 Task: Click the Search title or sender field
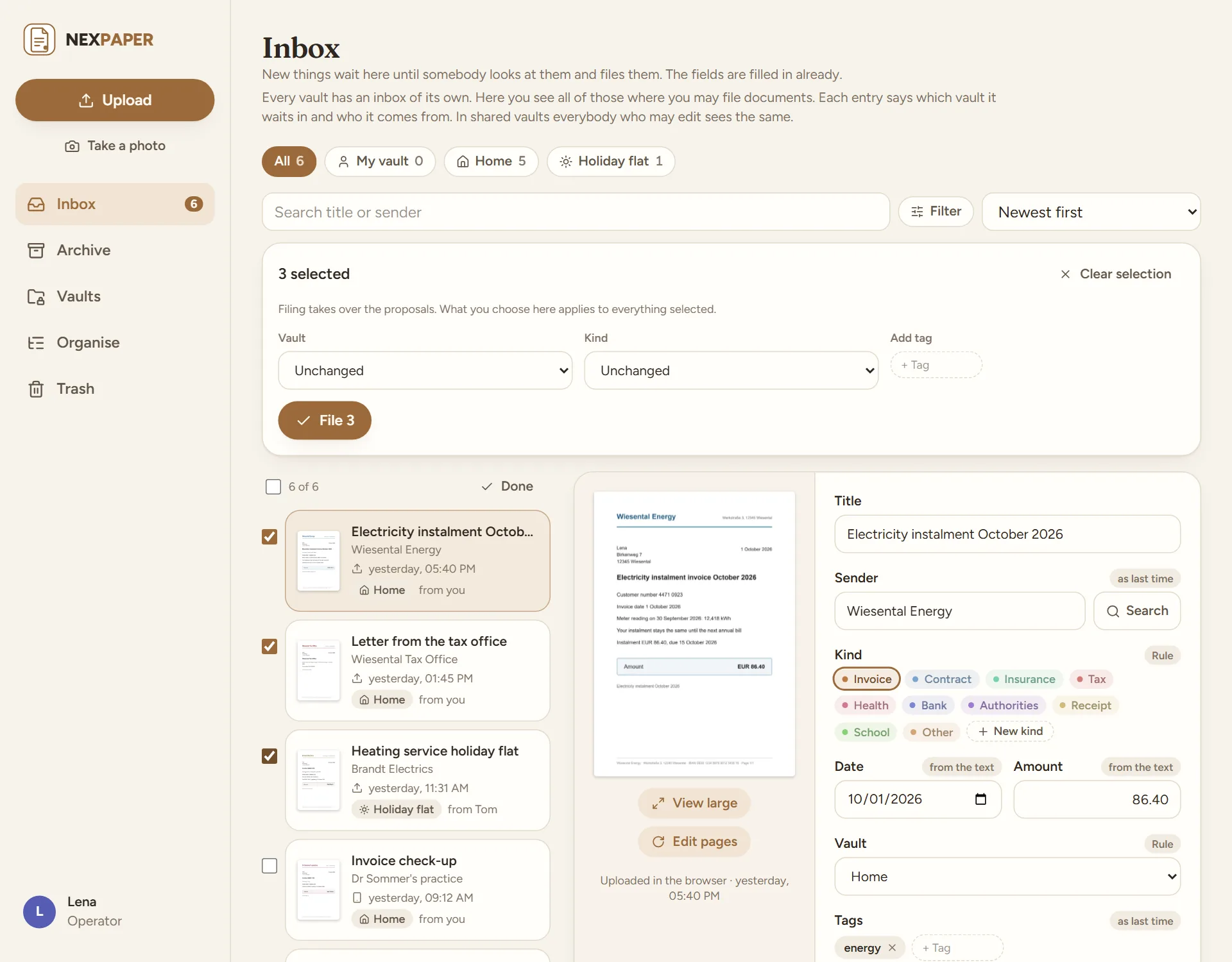(576, 212)
